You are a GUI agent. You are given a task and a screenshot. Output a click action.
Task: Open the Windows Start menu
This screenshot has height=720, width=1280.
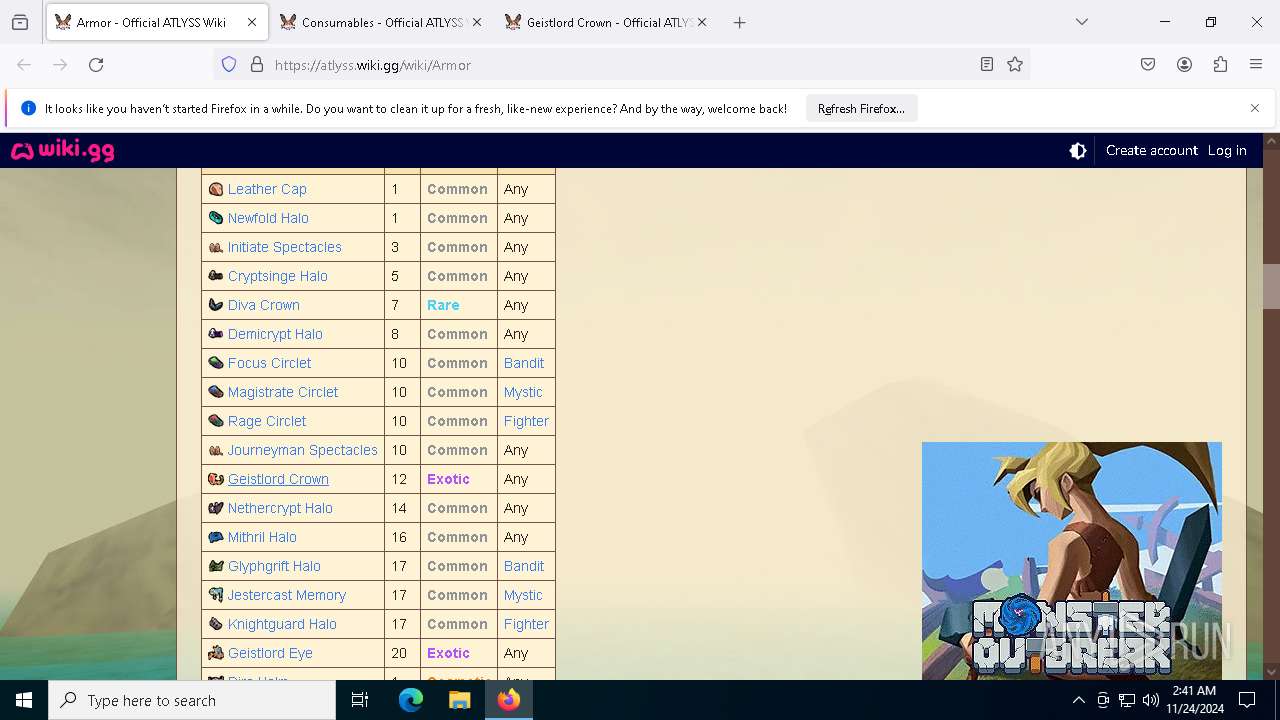coord(24,700)
